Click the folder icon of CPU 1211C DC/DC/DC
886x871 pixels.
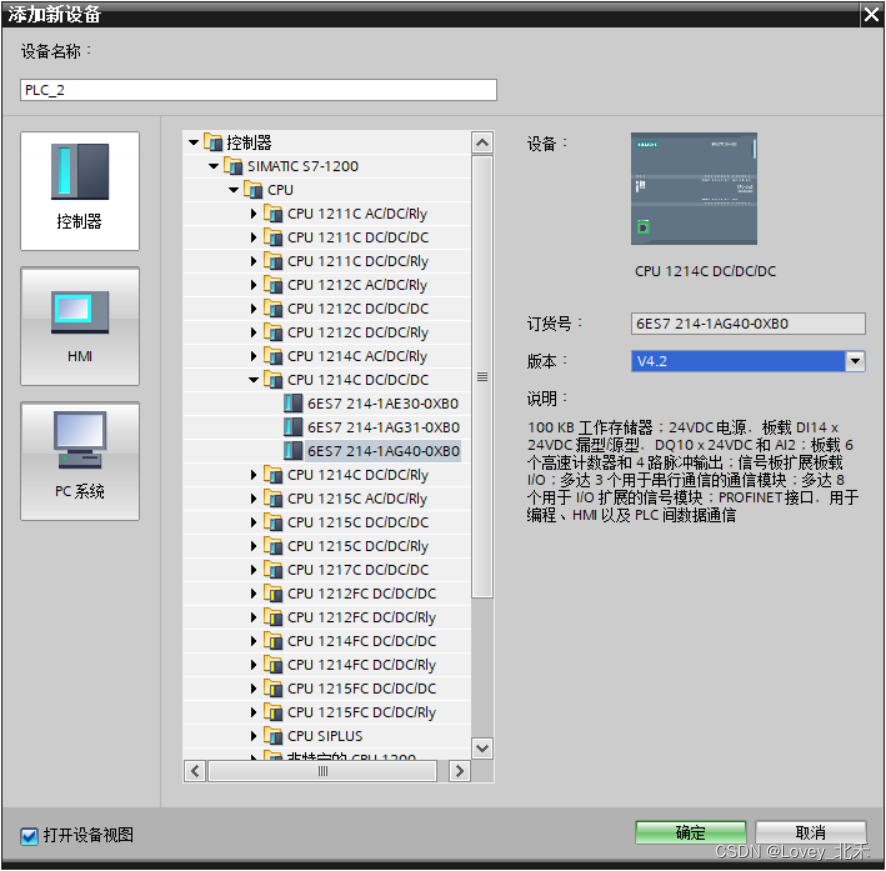[273, 237]
